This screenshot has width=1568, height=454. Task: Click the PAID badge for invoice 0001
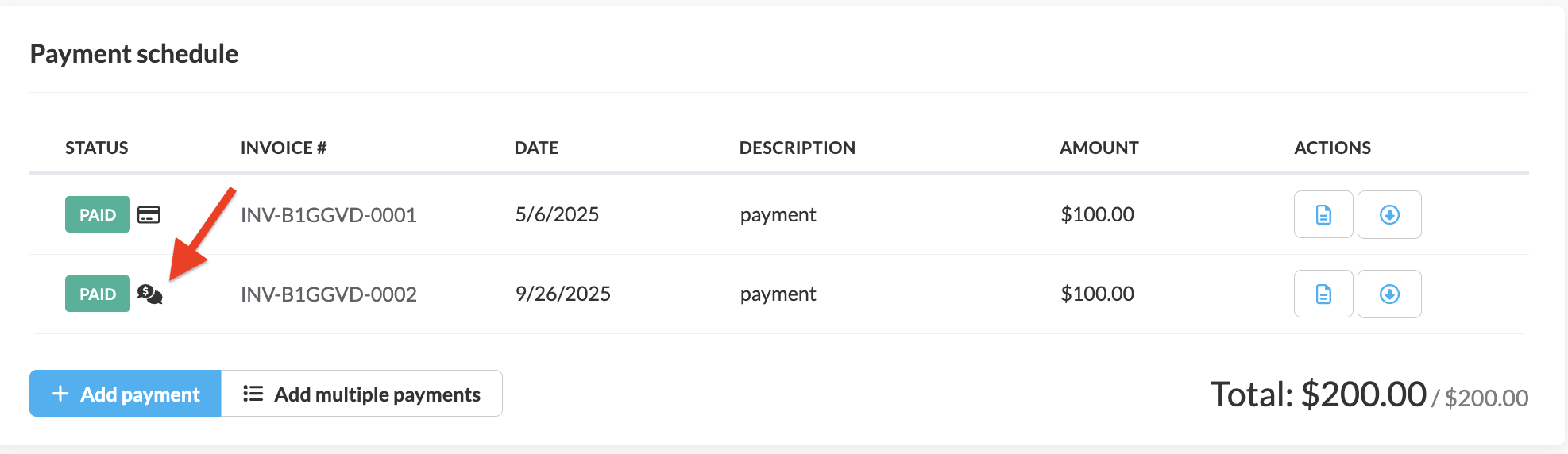coord(97,214)
